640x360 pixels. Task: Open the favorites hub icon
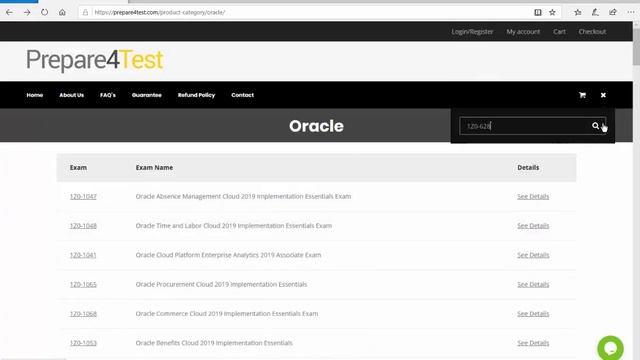(x=578, y=12)
